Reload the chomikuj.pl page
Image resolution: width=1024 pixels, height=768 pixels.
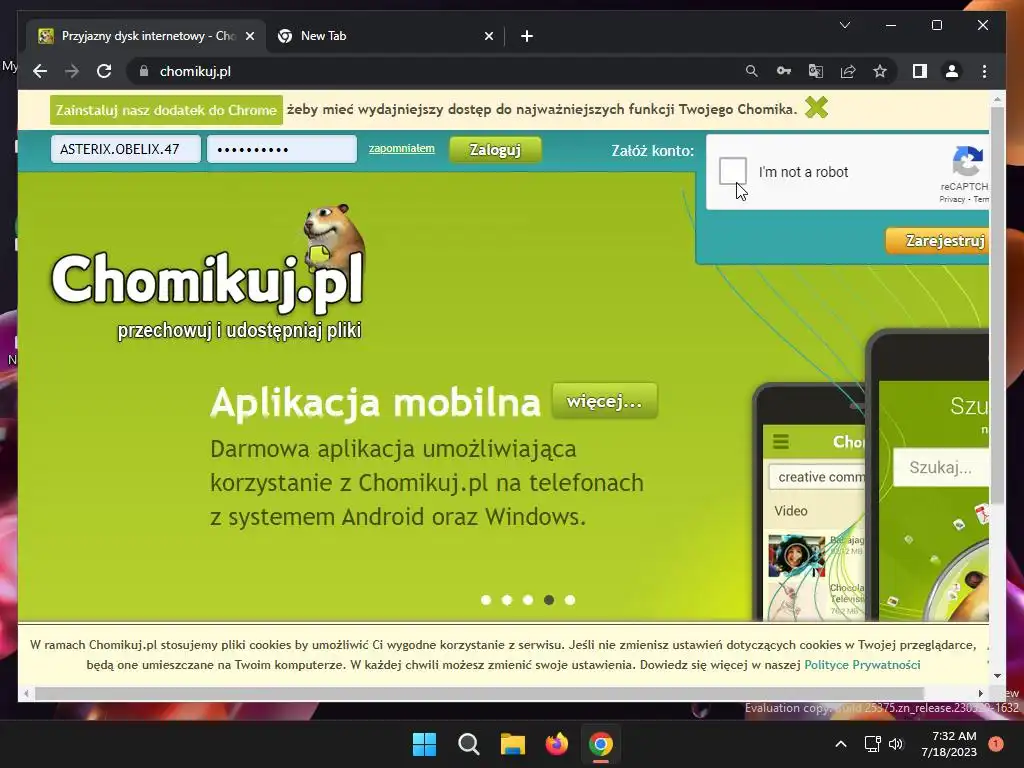click(104, 71)
